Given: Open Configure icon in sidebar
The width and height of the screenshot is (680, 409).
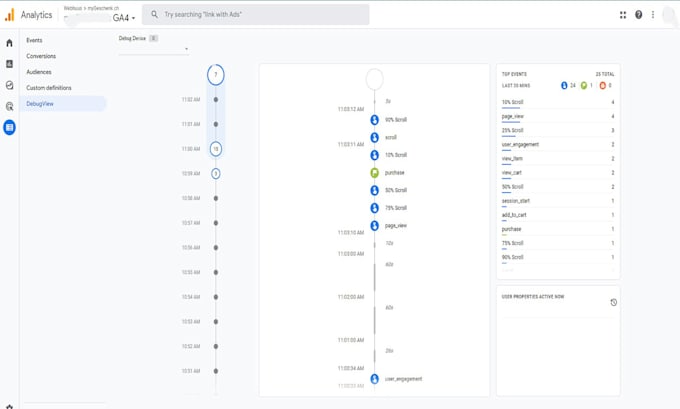Looking at the screenshot, I should pos(9,128).
